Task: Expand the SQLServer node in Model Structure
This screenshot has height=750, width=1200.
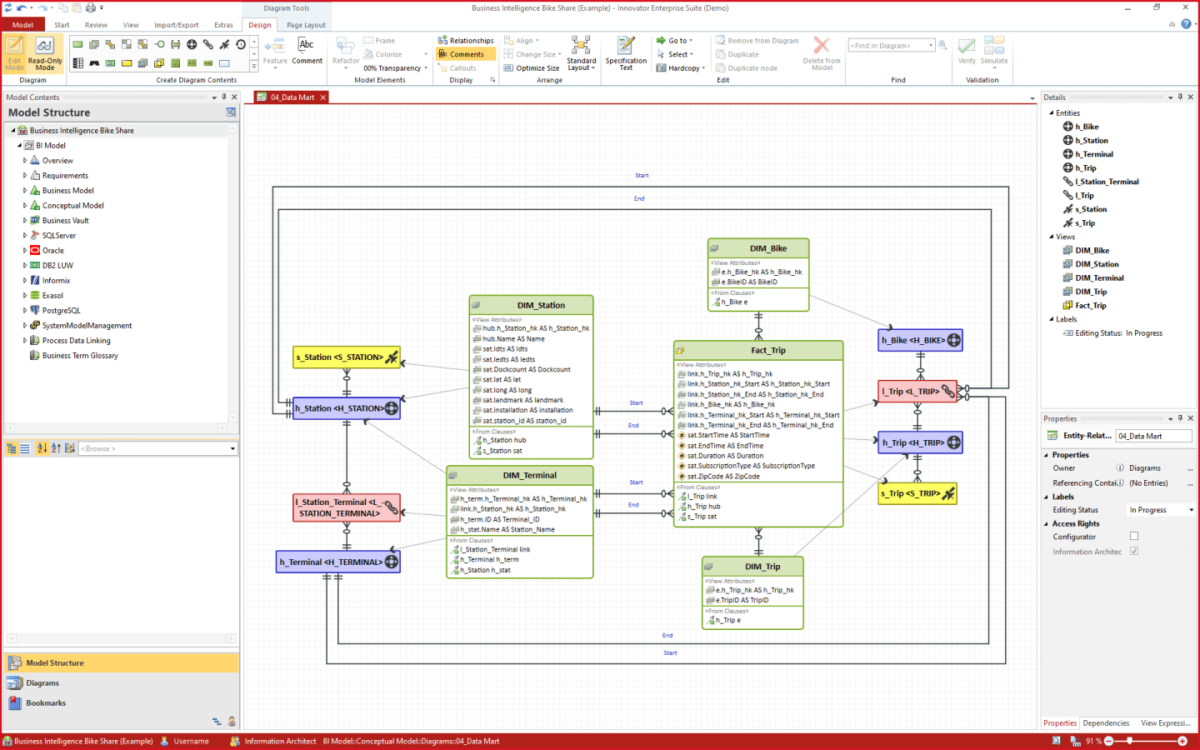Action: pyautogui.click(x=23, y=235)
